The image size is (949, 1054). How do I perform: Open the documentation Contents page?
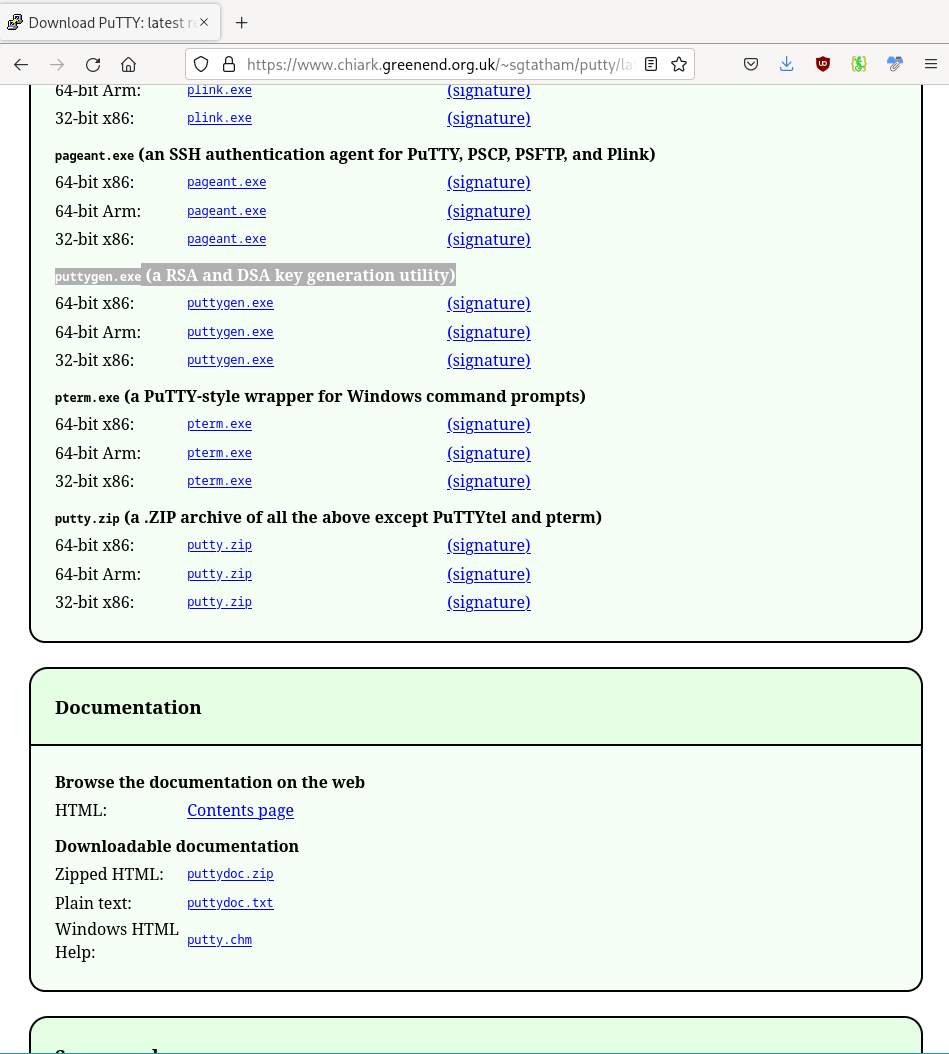pos(240,811)
